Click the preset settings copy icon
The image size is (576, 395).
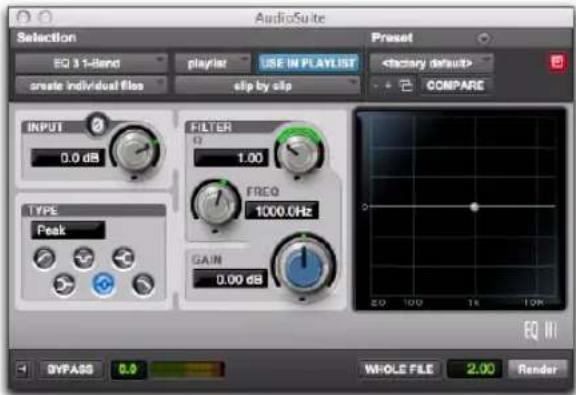point(406,86)
